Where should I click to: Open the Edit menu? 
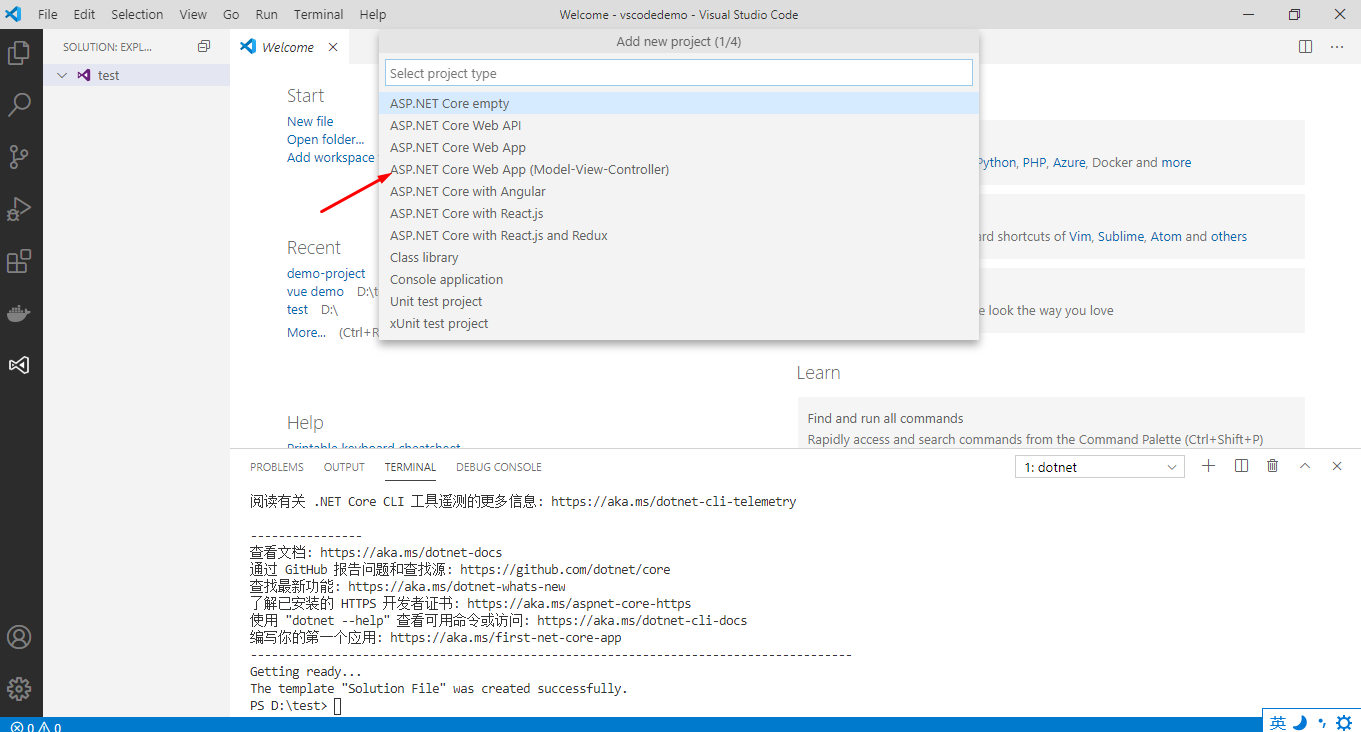tap(84, 14)
